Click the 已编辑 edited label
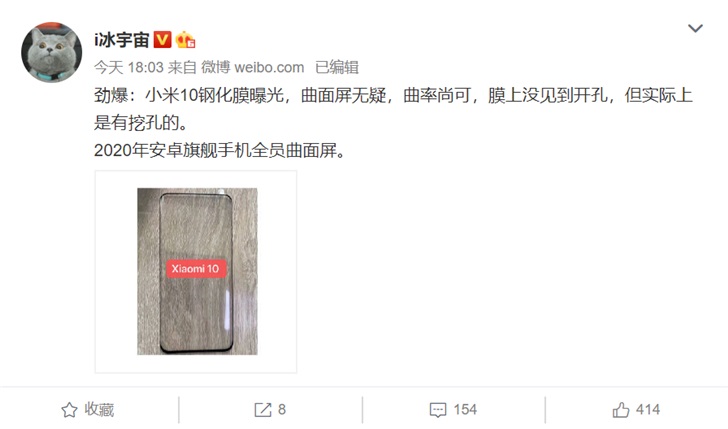The height and width of the screenshot is (429, 728). point(337,68)
